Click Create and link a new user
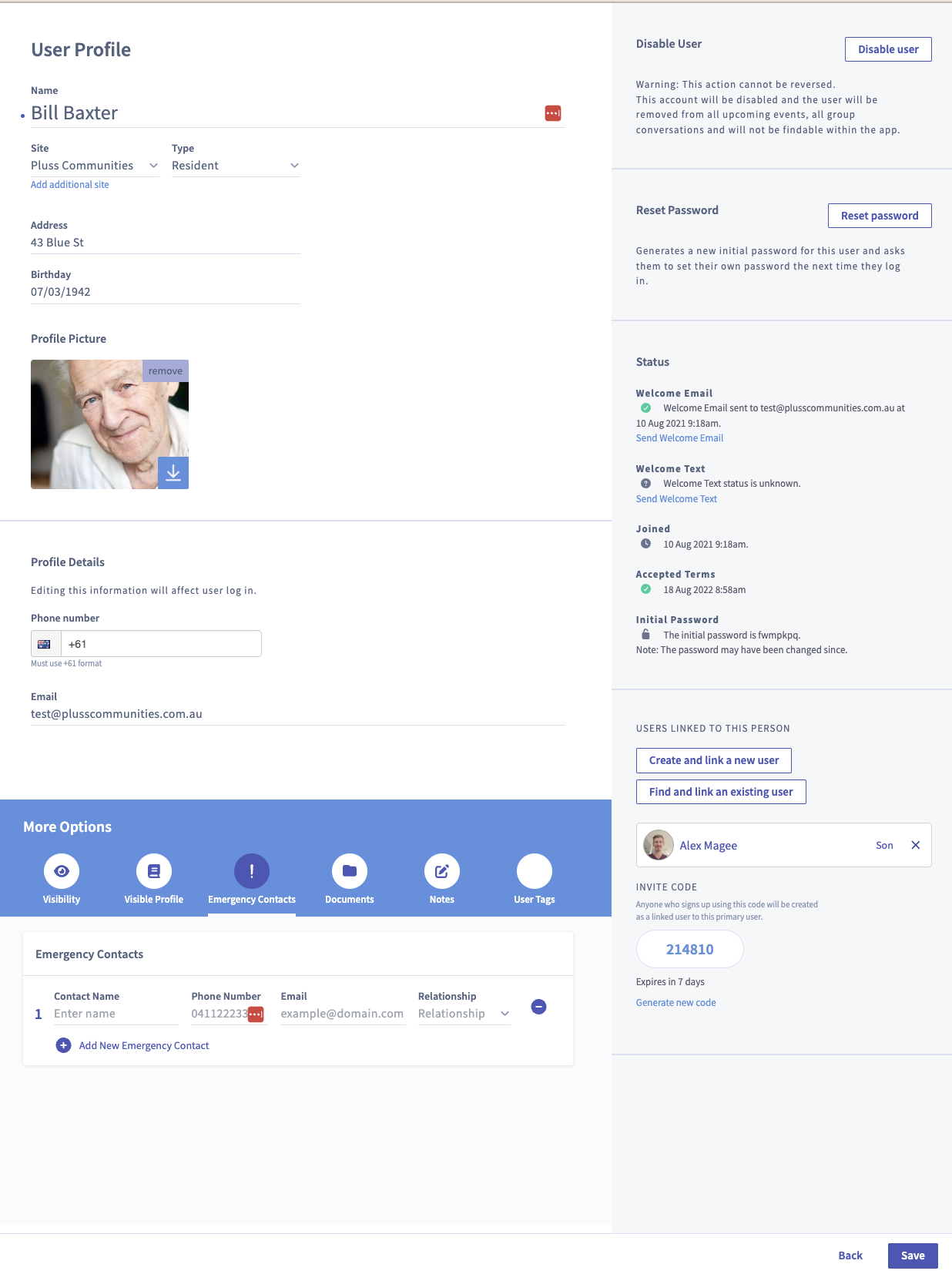 coord(714,760)
